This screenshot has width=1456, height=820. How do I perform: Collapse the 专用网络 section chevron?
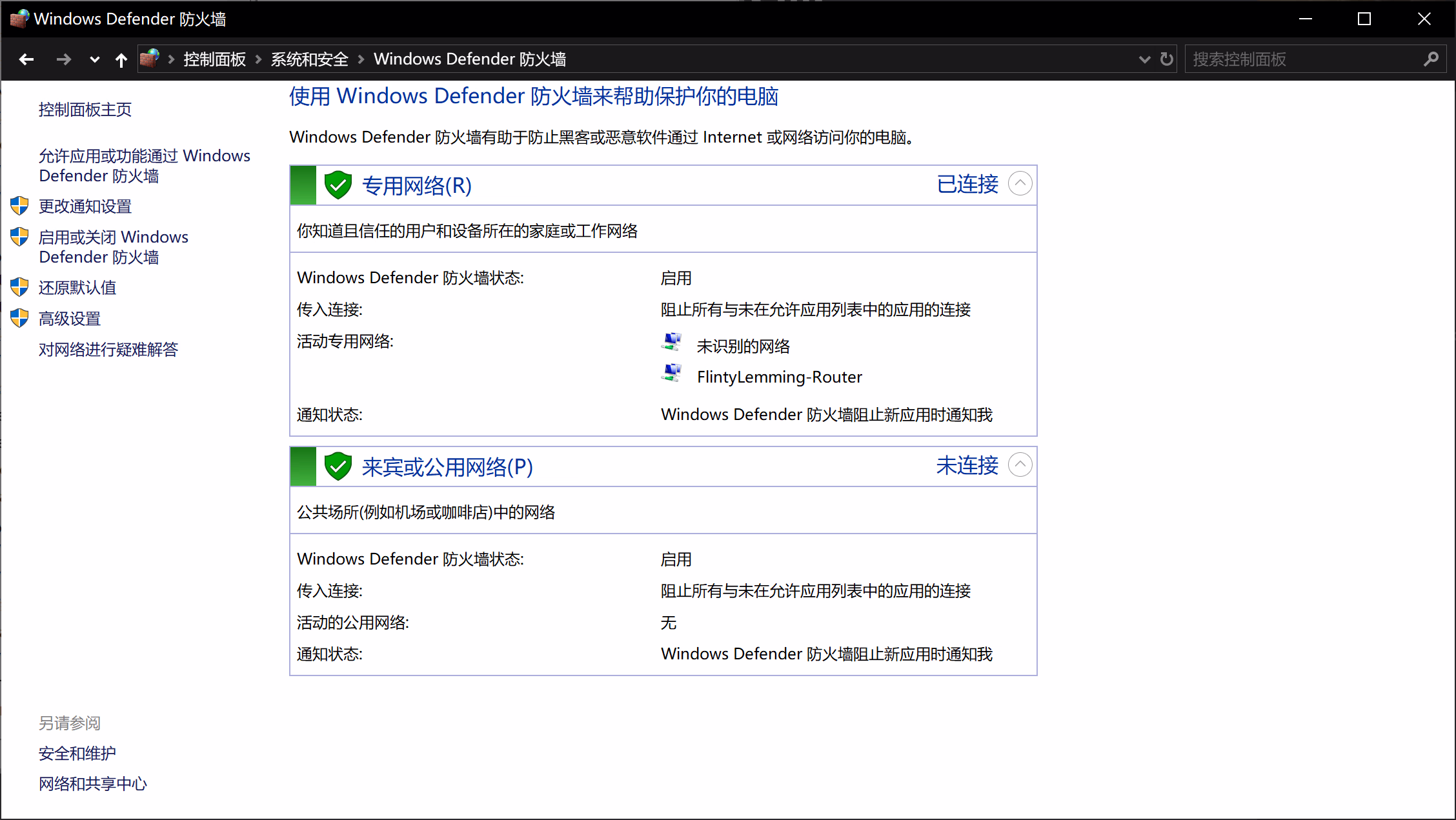pos(1020,184)
